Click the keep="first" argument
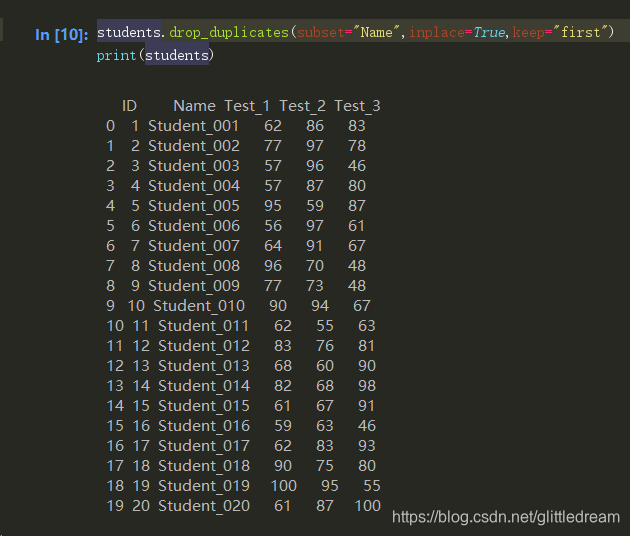This screenshot has width=630, height=536. [x=558, y=32]
